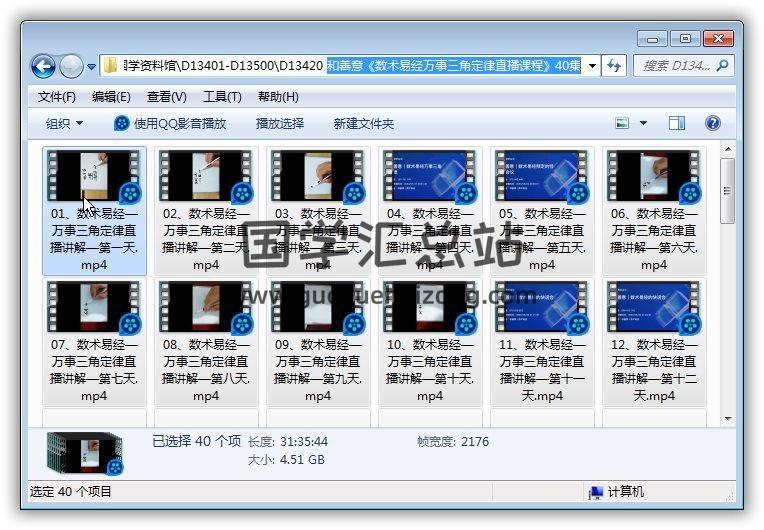Click file name text of 12 第十二天.mp4
764x530 pixels.
[654, 370]
